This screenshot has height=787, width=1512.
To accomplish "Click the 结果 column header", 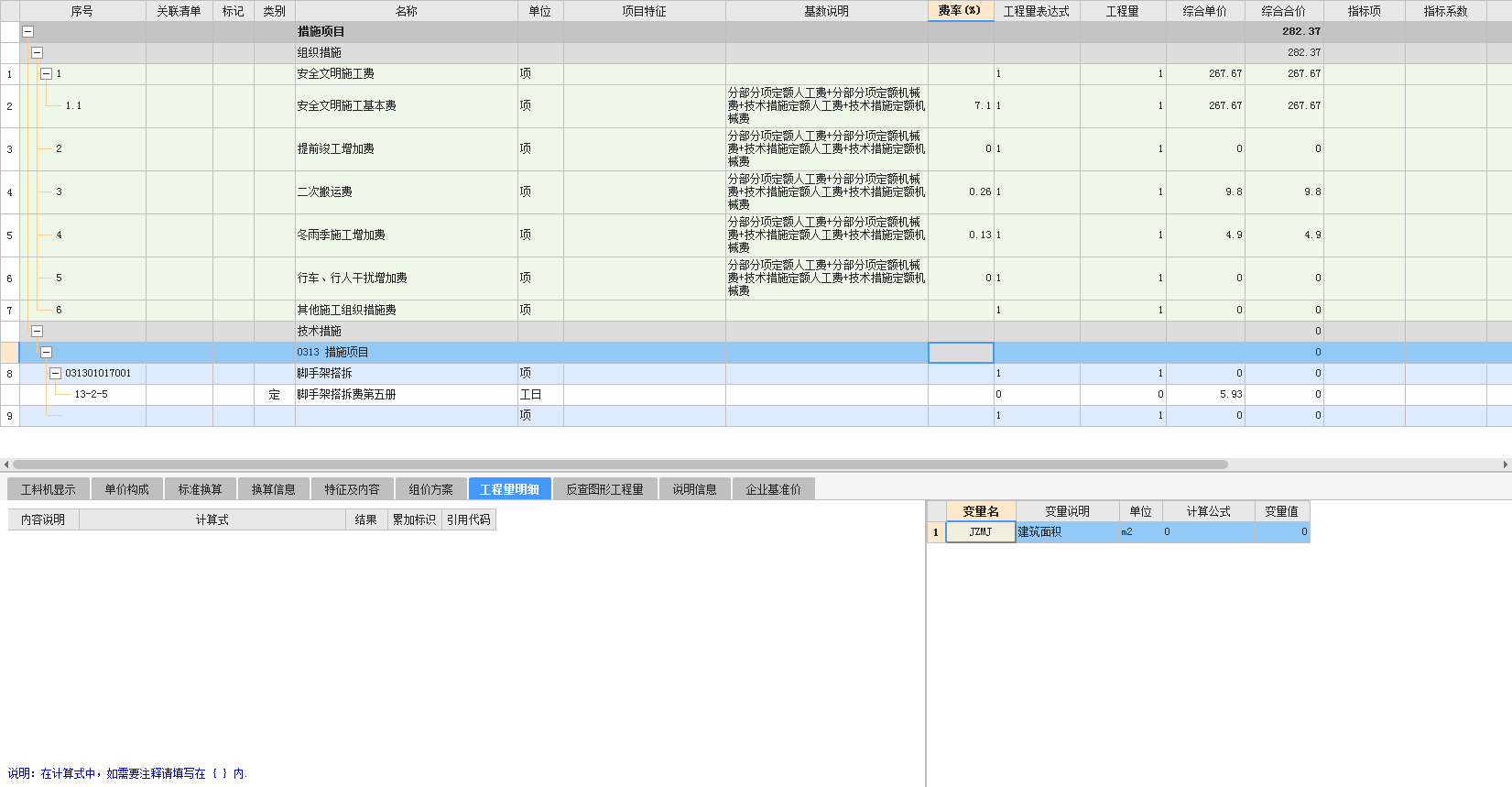I will point(365,519).
